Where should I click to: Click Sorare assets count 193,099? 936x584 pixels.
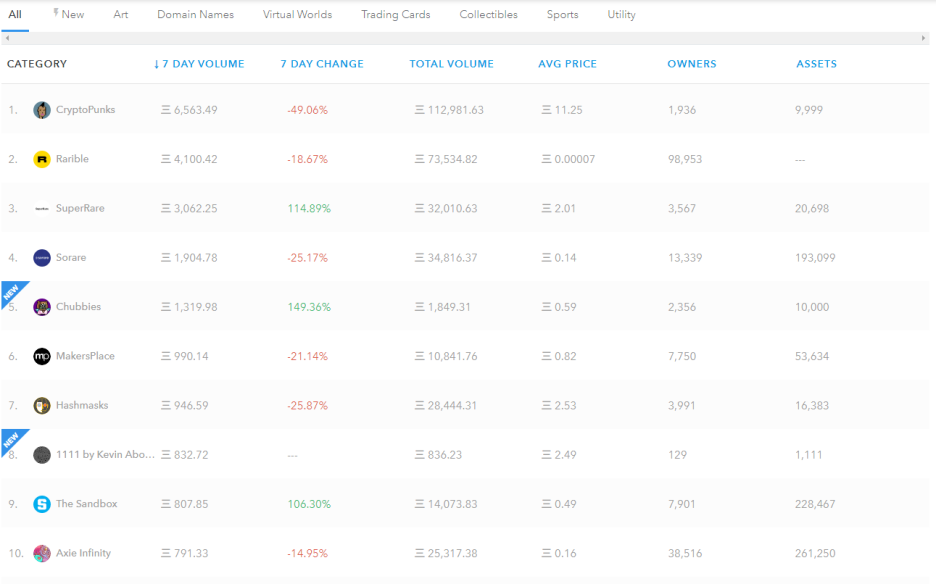pos(815,258)
